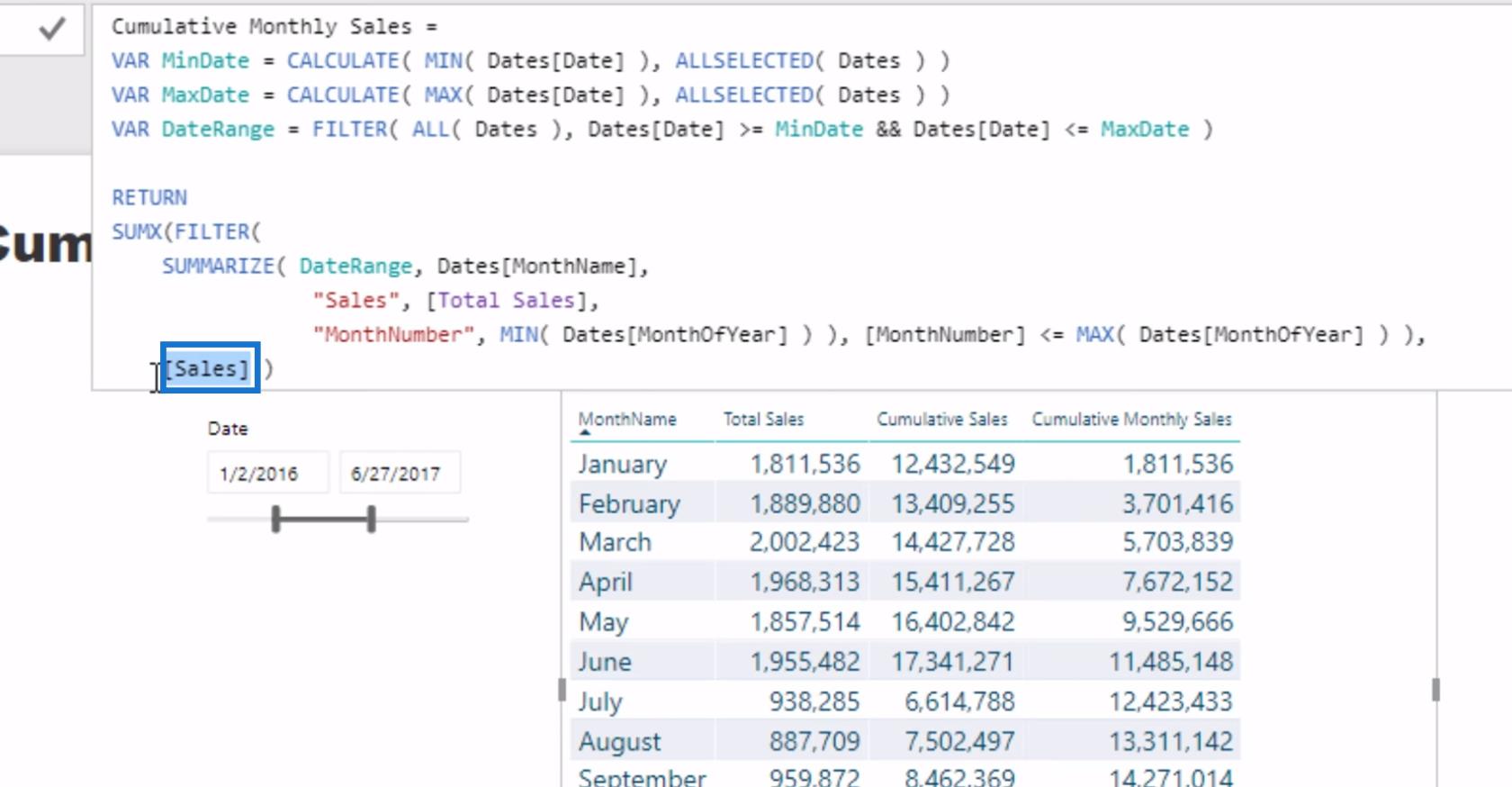1512x787 pixels.
Task: Click the February Cumulative Monthly value 3,701,416
Action: [x=1177, y=503]
